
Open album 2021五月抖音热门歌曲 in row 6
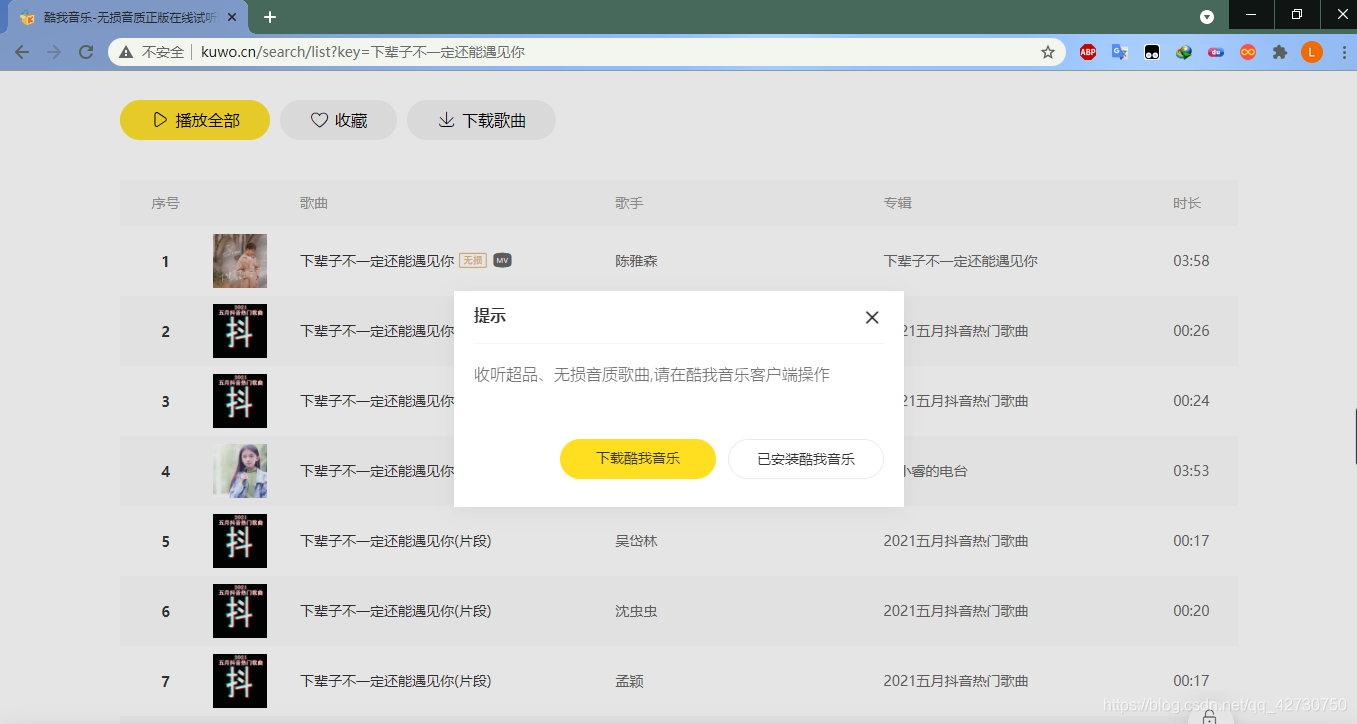point(956,611)
